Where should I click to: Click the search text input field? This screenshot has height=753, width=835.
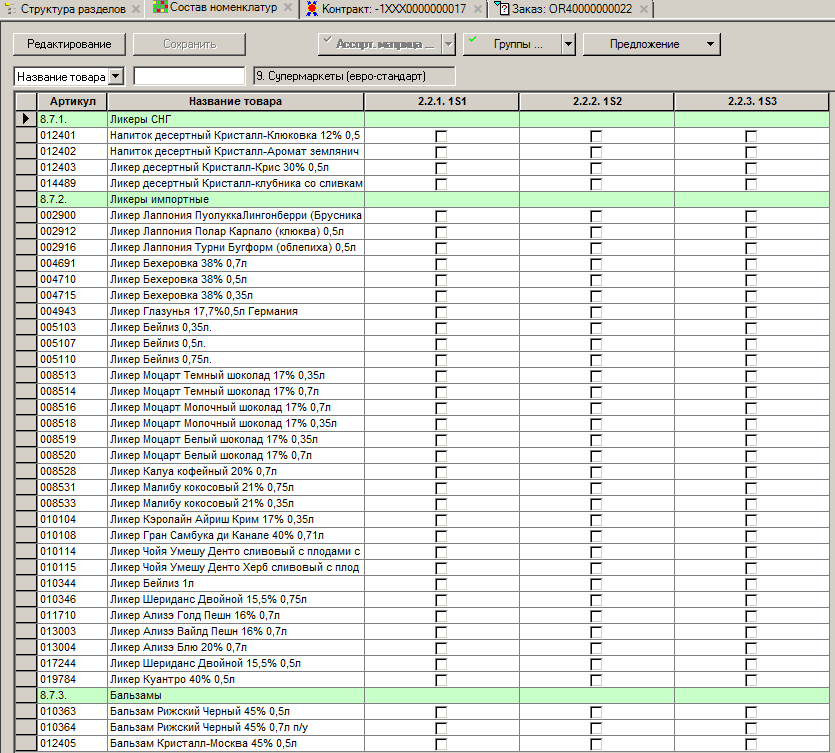tap(189, 76)
